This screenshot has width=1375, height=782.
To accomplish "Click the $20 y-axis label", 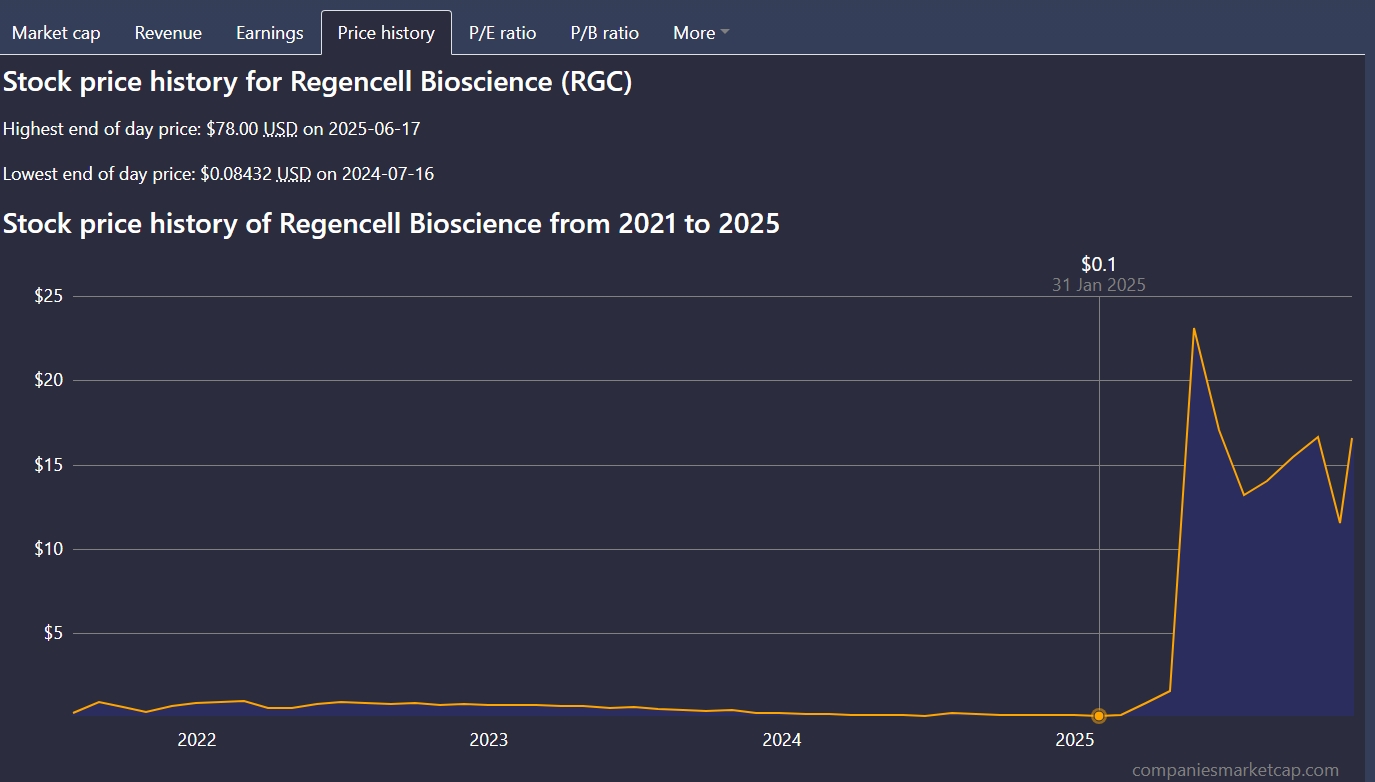I will click(49, 380).
